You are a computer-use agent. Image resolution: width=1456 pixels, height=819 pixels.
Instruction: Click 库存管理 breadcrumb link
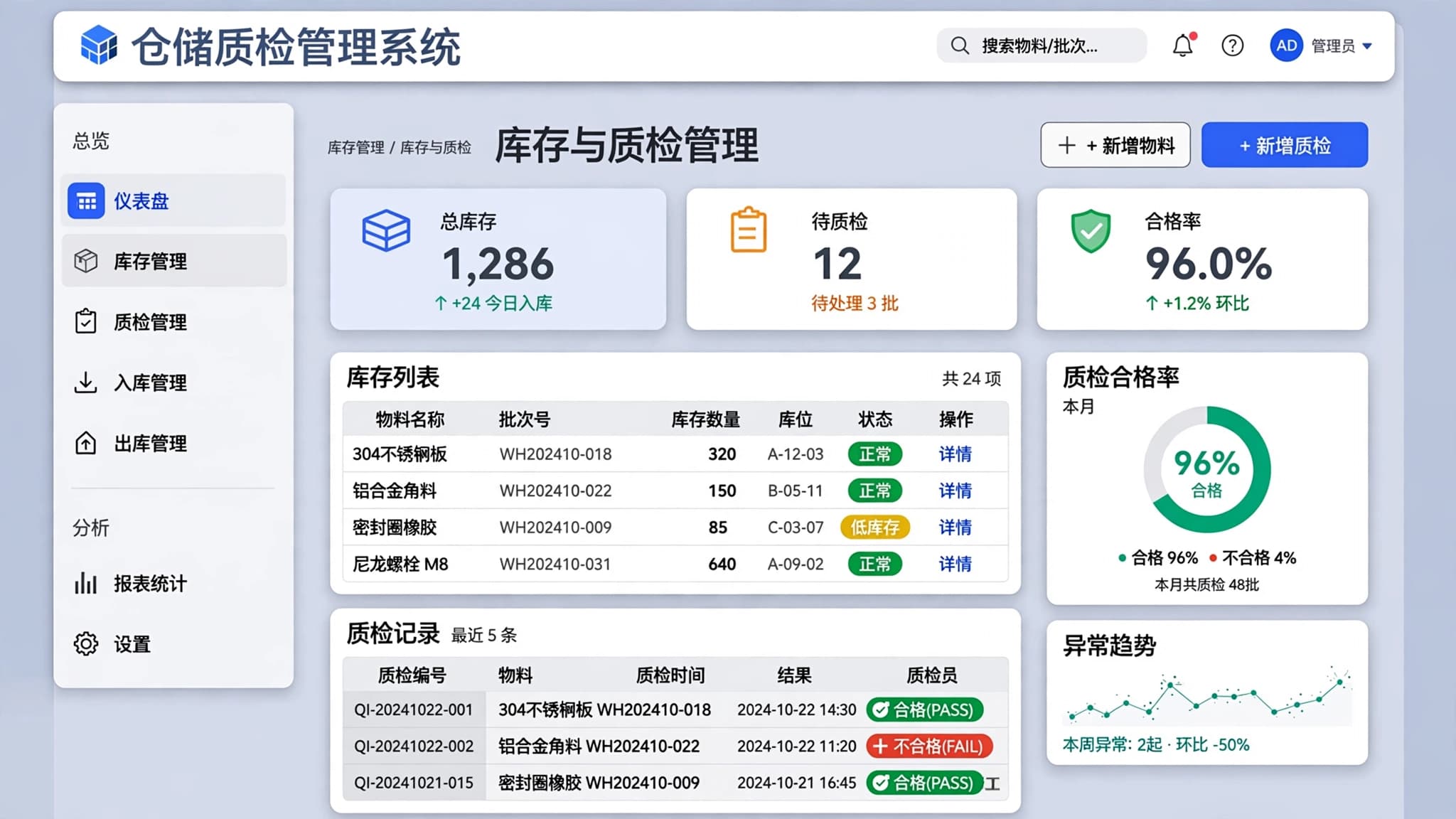coord(355,147)
